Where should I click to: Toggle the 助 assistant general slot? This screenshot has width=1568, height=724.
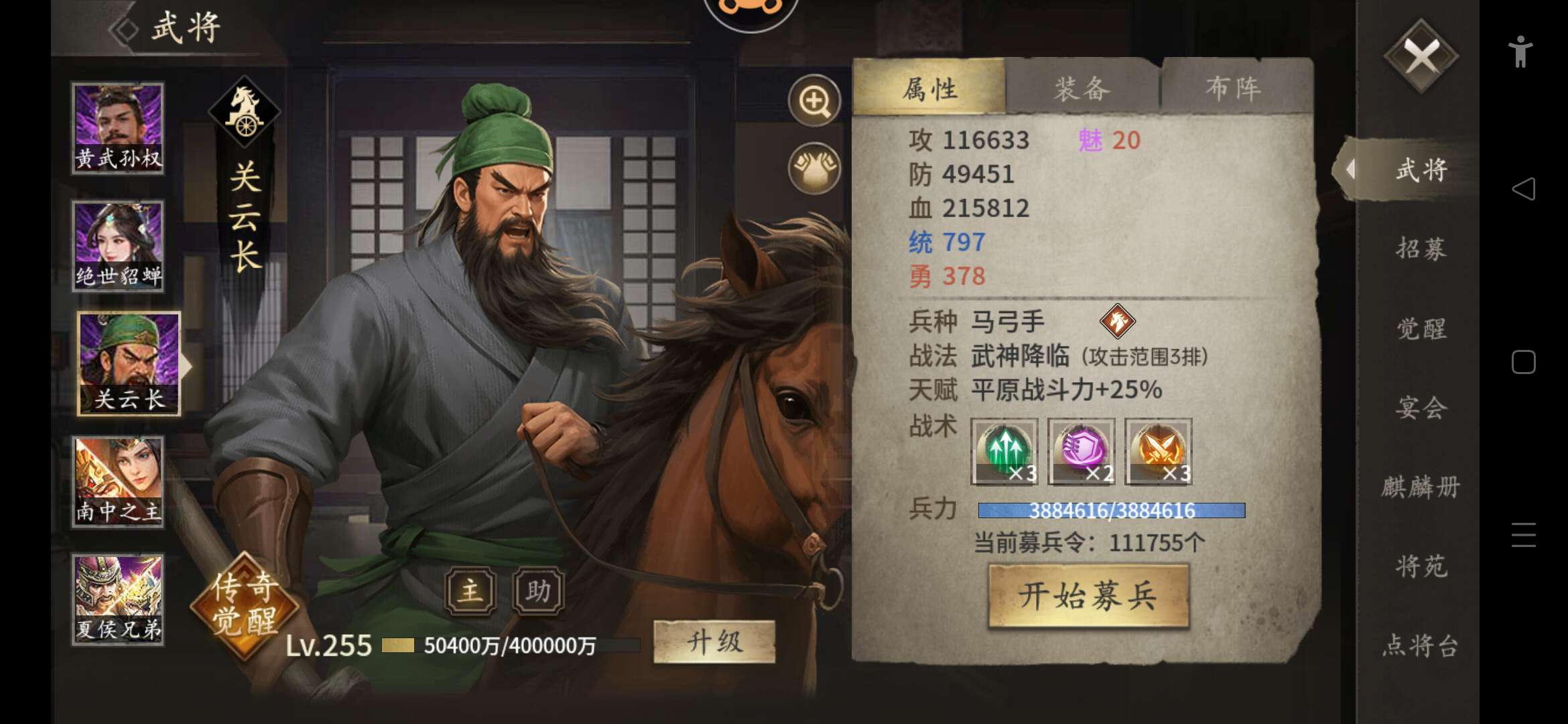538,591
